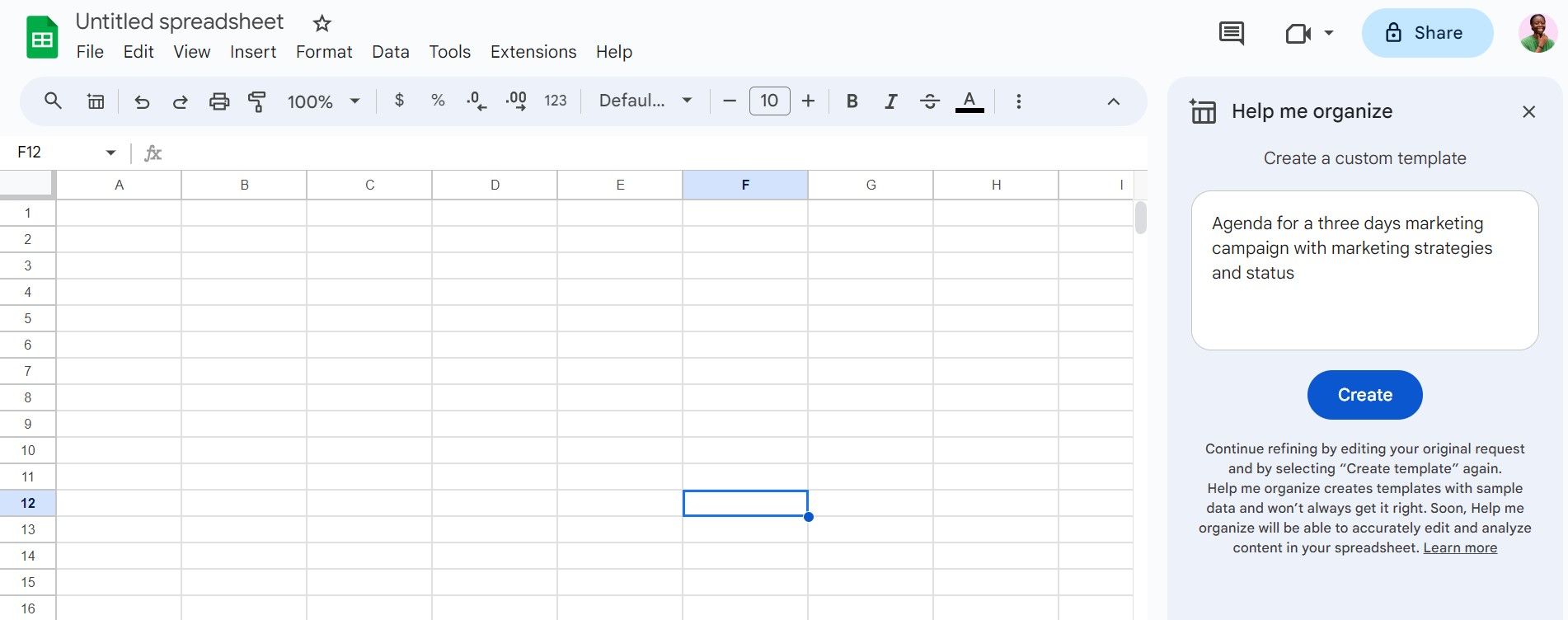The width and height of the screenshot is (1568, 620).
Task: Decrease font size with minus button
Action: [x=729, y=101]
